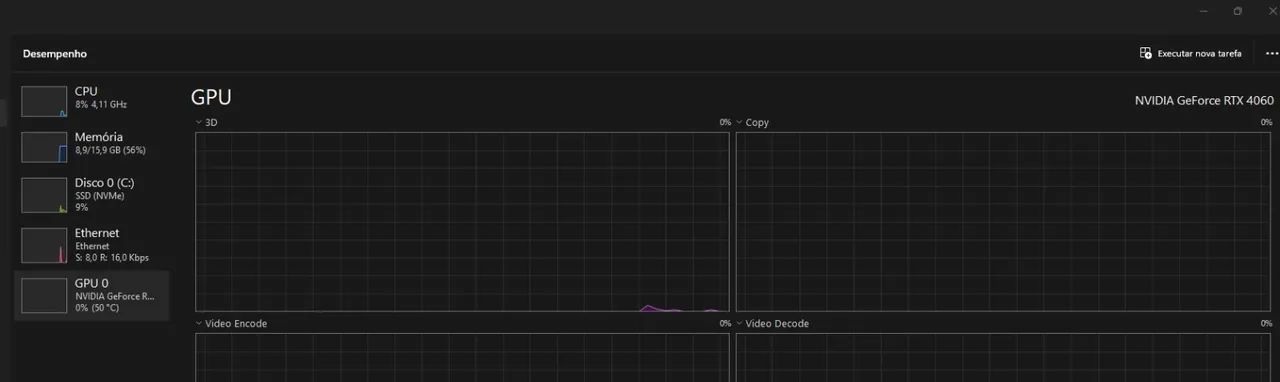Image resolution: width=1280 pixels, height=382 pixels.
Task: Click the Memória mini graph thumbnail
Action: pos(44,147)
